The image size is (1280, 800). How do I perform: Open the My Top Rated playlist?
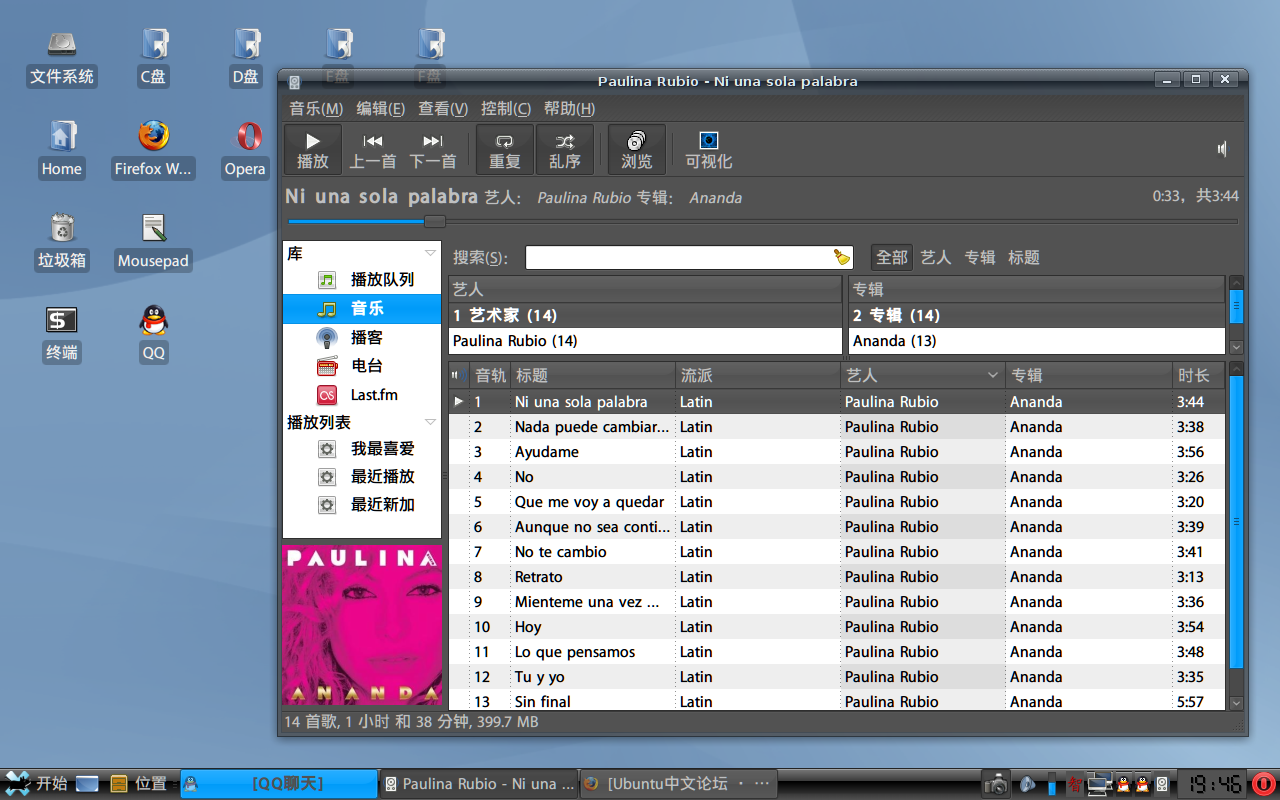pos(362,449)
